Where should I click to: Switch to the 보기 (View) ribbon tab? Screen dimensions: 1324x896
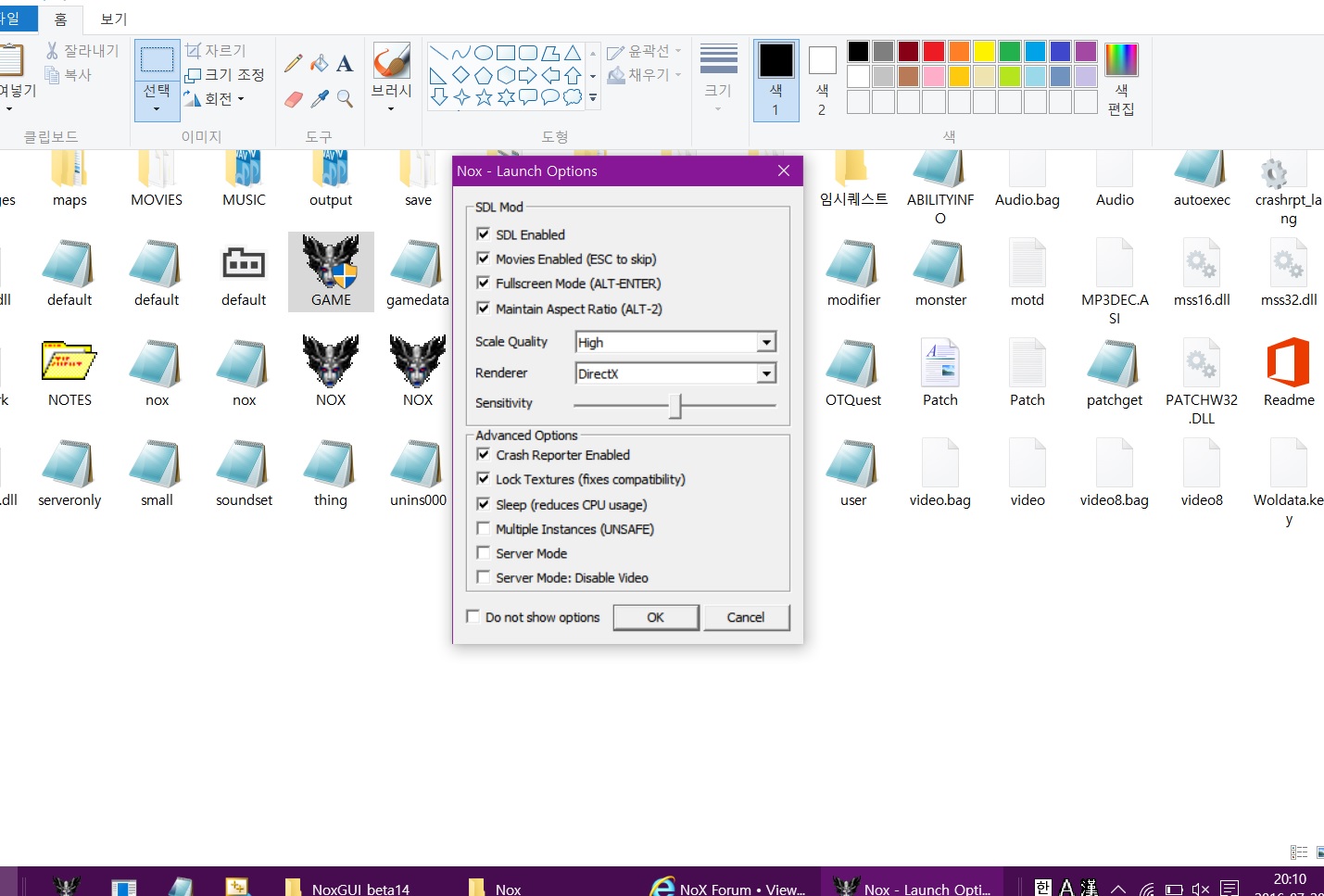click(x=113, y=19)
